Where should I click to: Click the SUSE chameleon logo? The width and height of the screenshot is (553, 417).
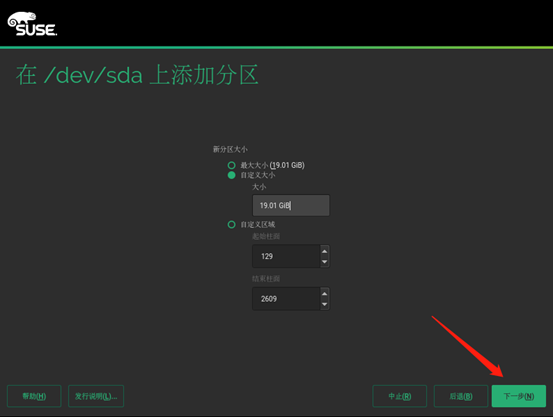(32, 24)
